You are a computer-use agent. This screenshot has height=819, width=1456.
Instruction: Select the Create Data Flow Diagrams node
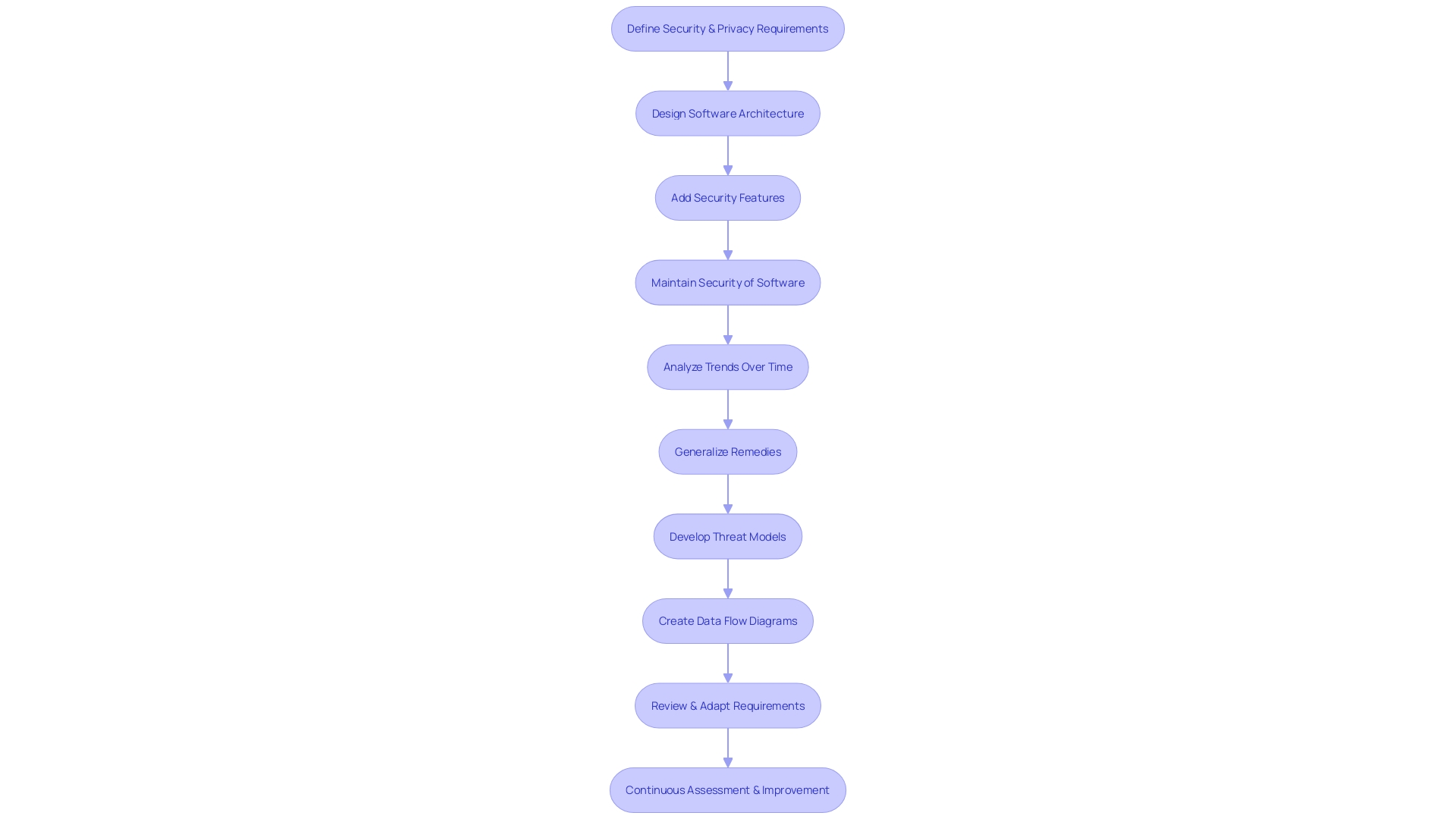(x=727, y=620)
